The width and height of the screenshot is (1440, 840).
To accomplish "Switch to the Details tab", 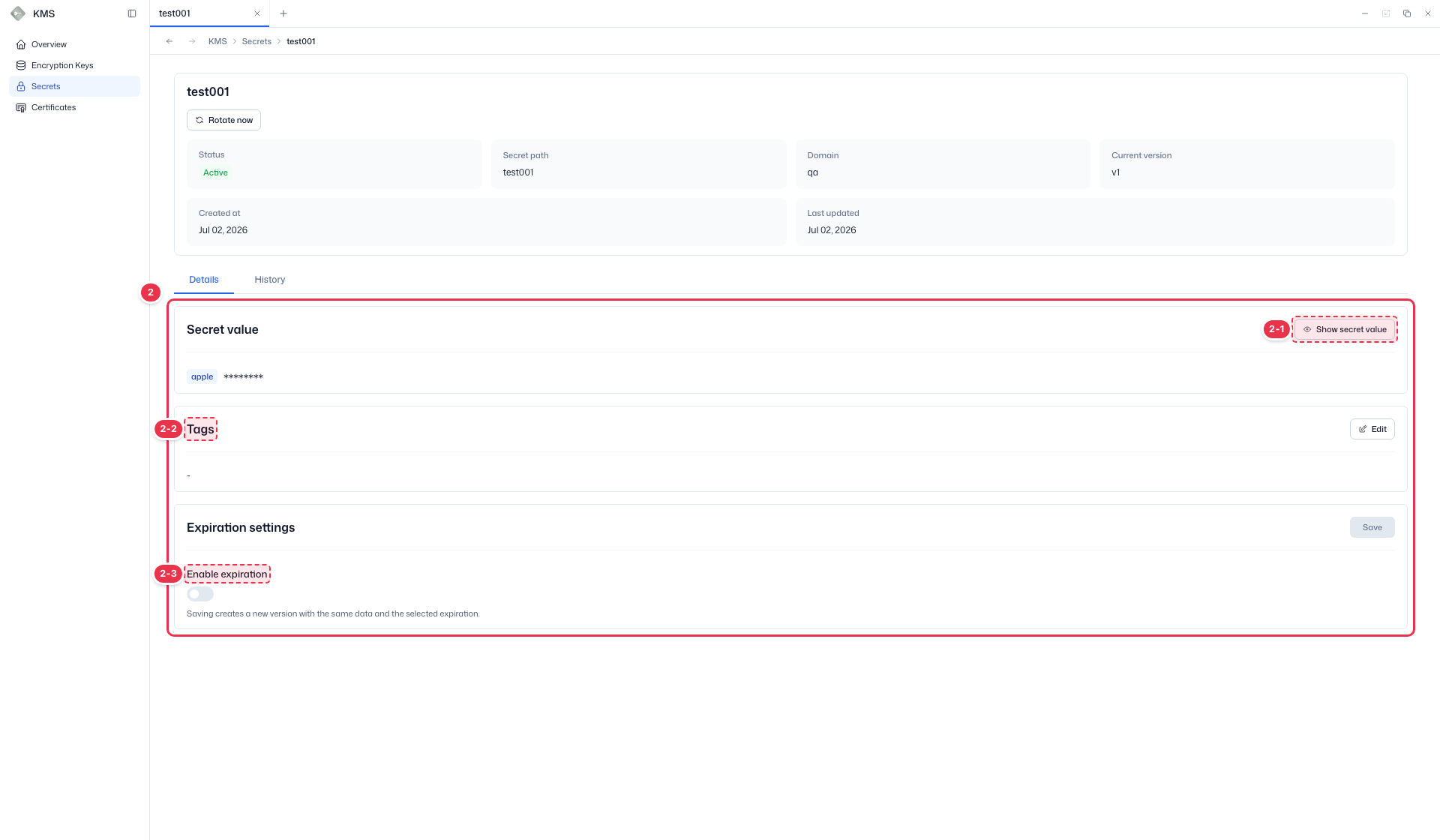I will point(204,280).
